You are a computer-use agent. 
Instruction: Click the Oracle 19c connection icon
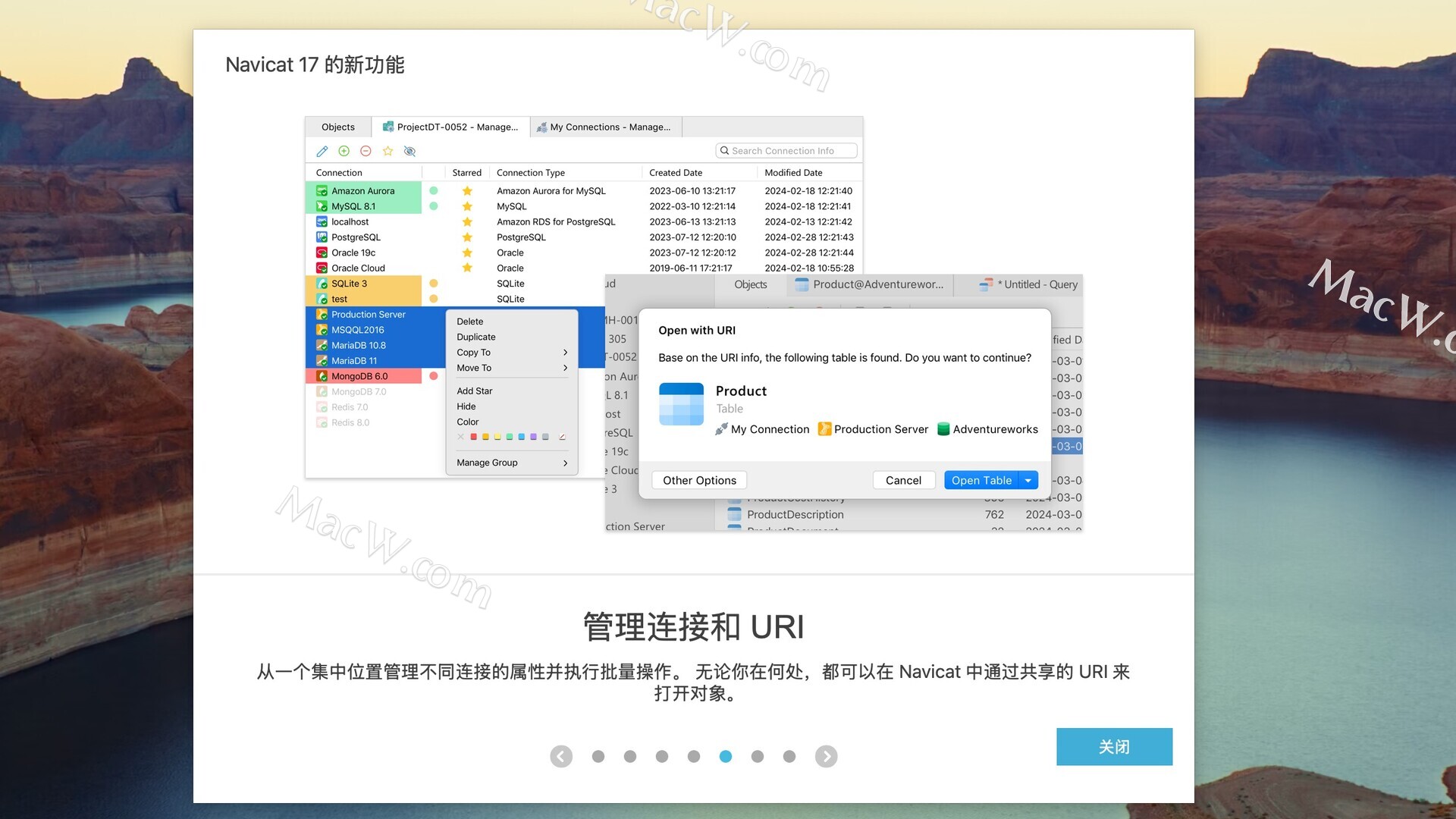click(x=322, y=253)
